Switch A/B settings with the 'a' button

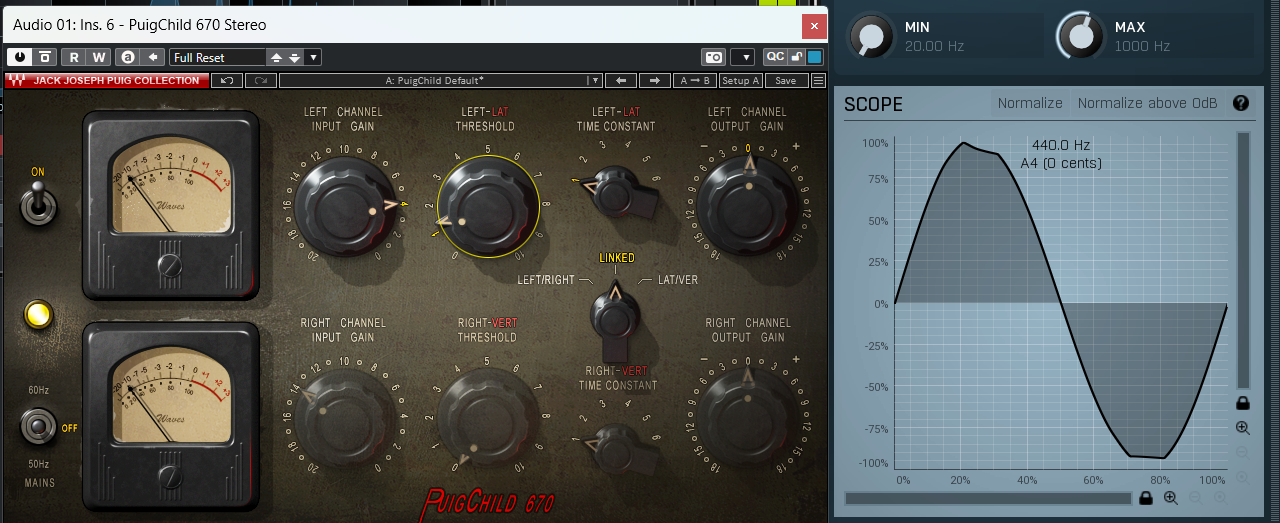[x=127, y=57]
